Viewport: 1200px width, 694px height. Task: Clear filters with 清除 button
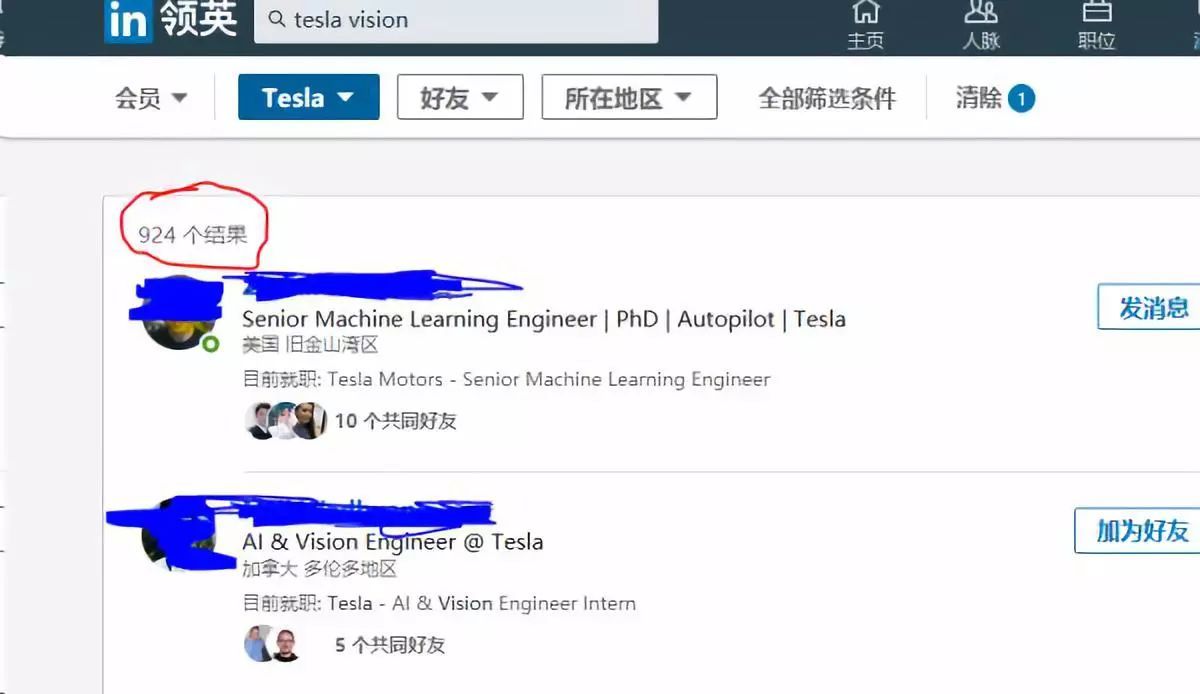pyautogui.click(x=994, y=98)
